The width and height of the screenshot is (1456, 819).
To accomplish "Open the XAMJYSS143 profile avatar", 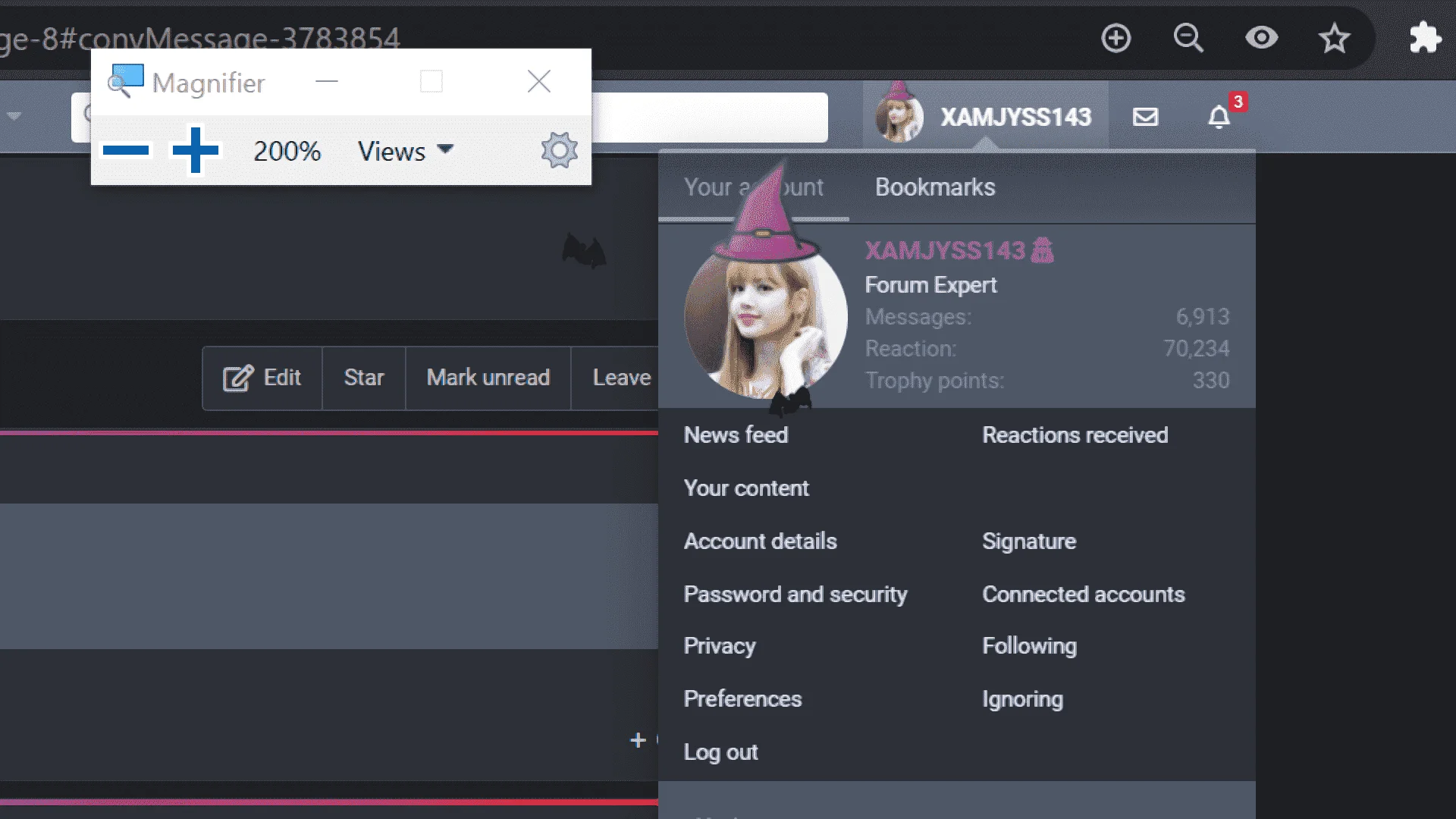I will [x=766, y=318].
